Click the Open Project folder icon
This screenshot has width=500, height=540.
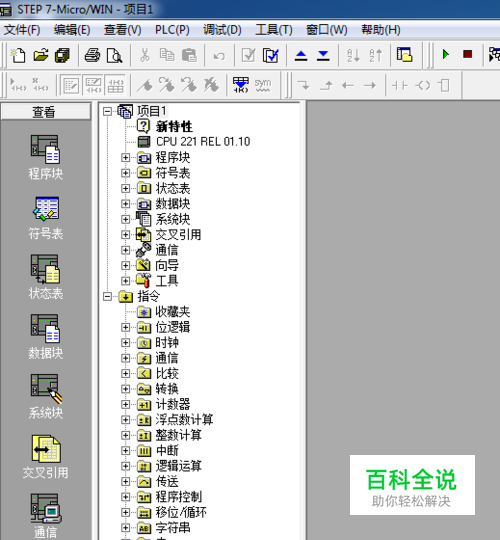point(41,55)
